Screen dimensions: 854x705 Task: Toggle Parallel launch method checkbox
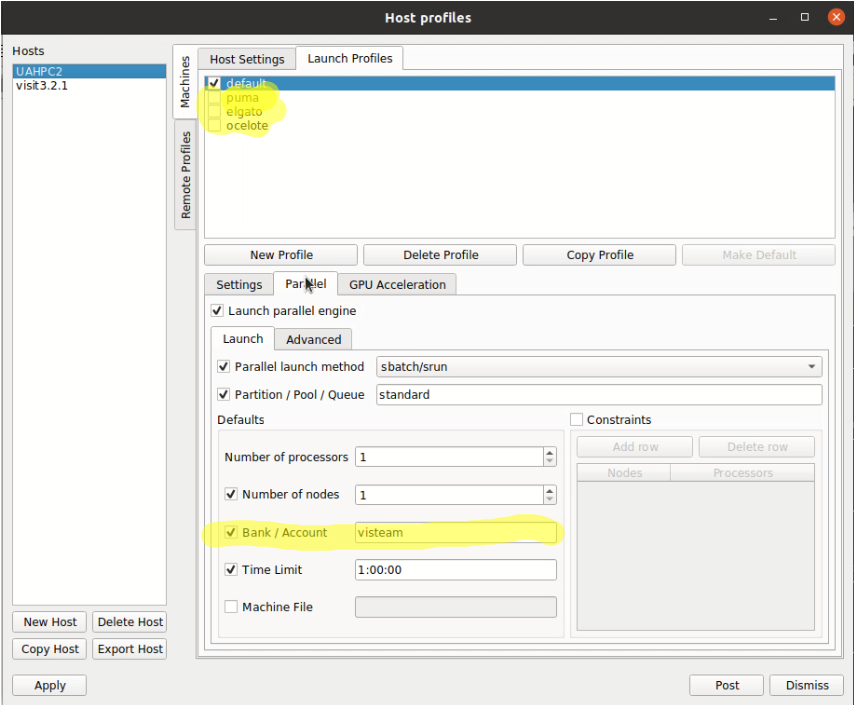(x=223, y=367)
